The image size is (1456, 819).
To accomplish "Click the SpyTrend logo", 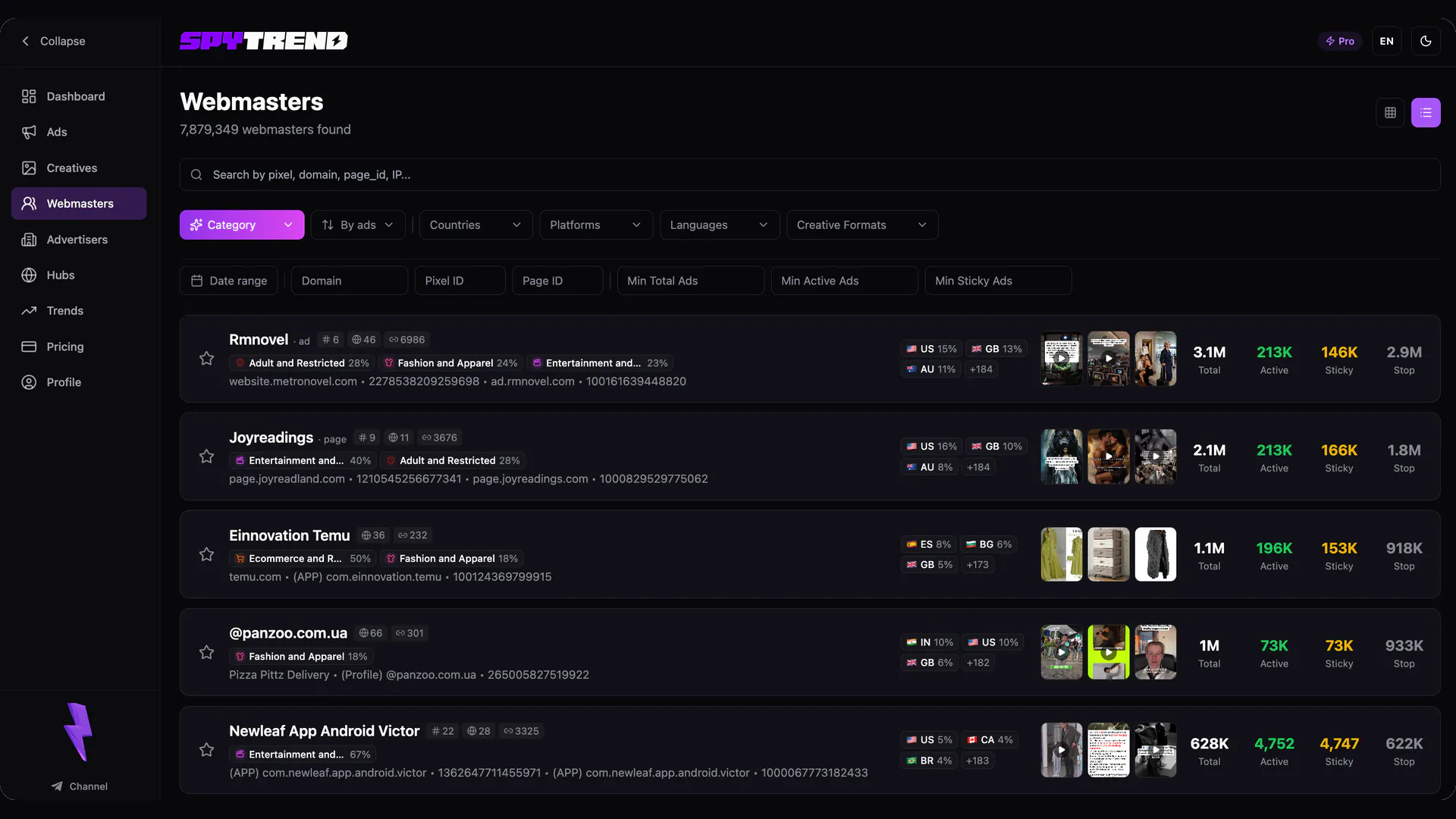I will coord(264,41).
